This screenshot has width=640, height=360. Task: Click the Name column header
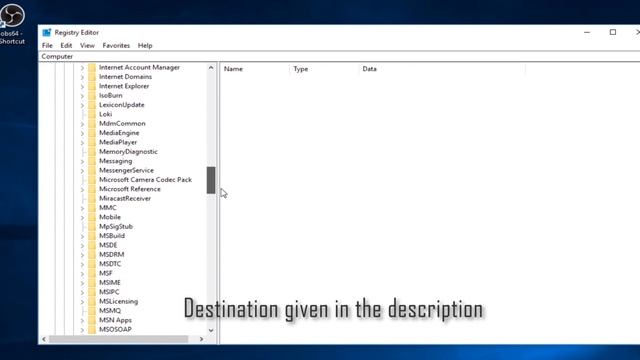point(255,69)
